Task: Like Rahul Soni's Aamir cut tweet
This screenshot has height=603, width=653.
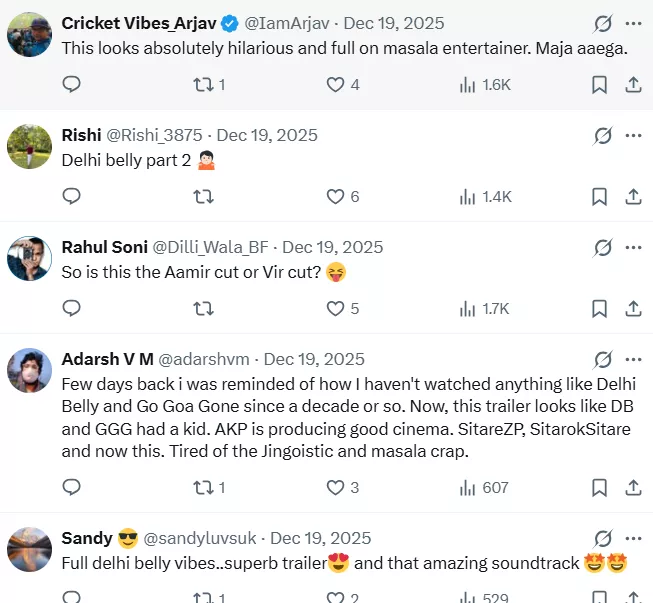Action: (336, 309)
